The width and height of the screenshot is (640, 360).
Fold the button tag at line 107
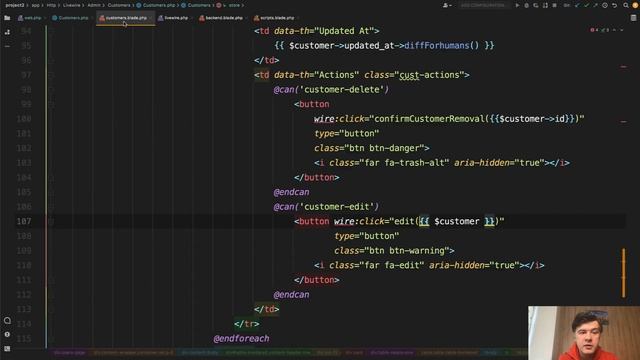coord(51,222)
